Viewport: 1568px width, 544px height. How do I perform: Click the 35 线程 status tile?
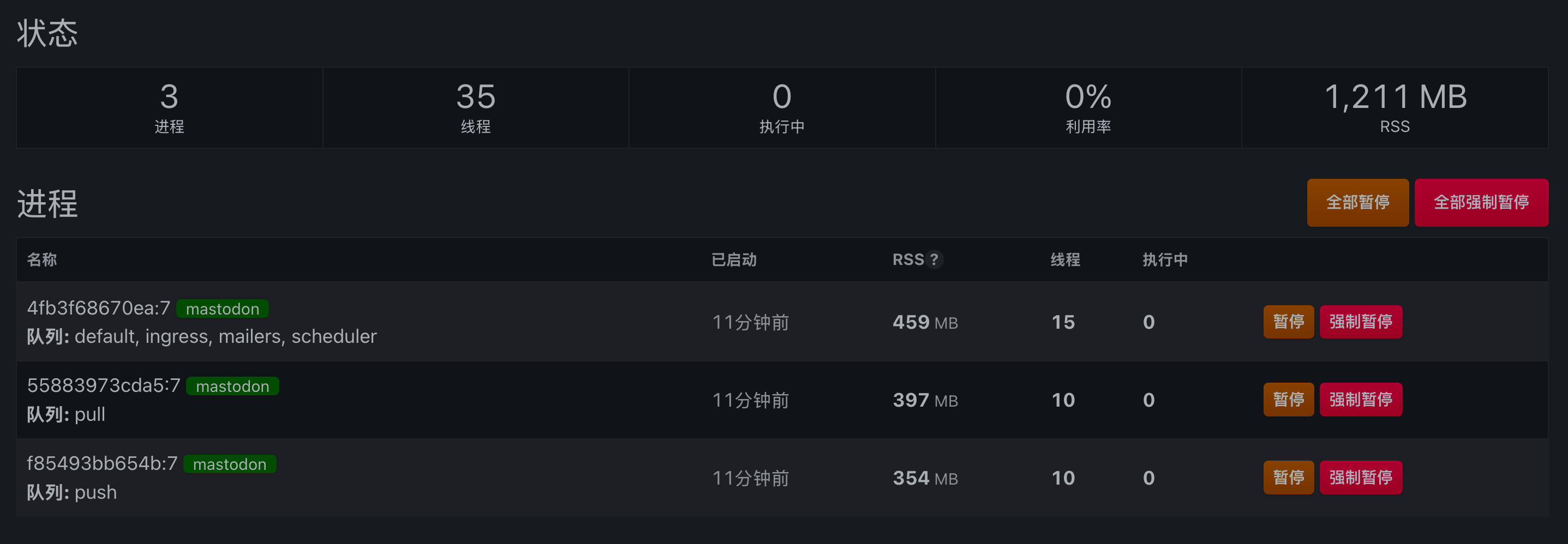pyautogui.click(x=475, y=107)
